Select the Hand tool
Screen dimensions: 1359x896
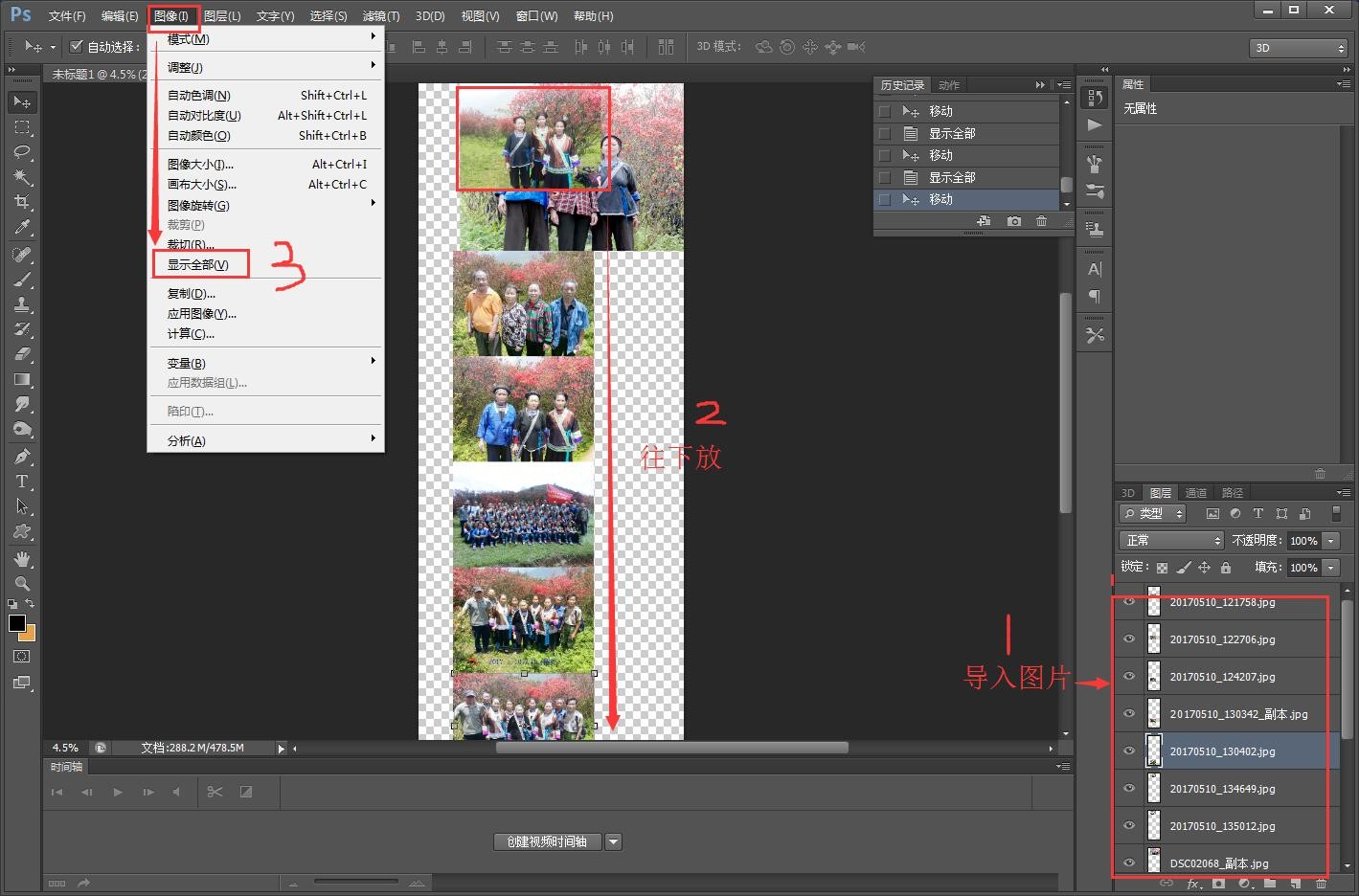(21, 558)
